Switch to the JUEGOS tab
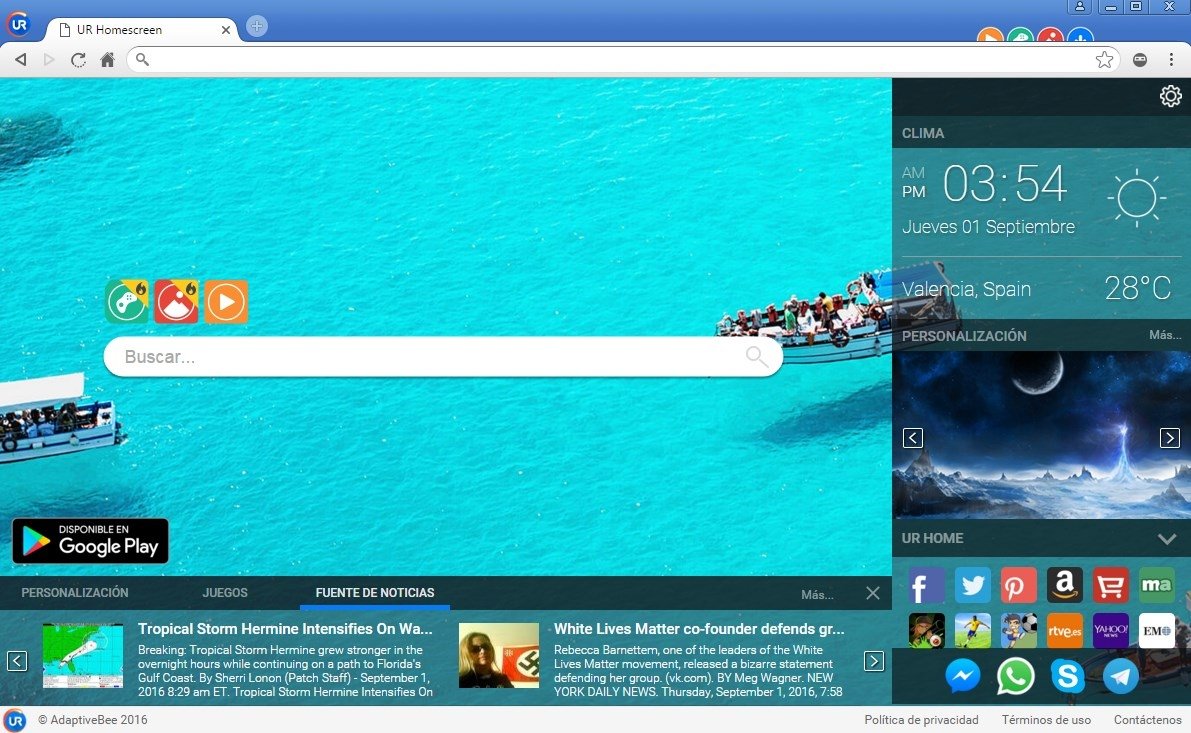1191x733 pixels. [225, 592]
